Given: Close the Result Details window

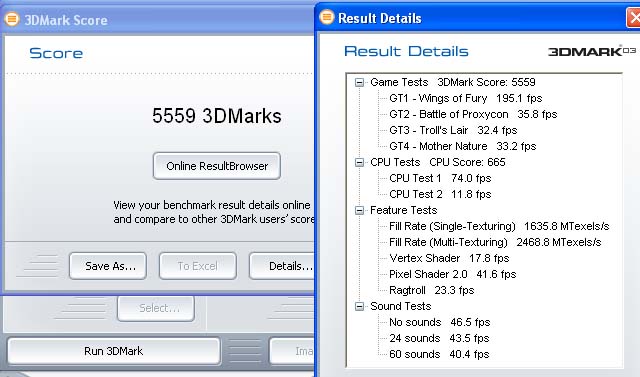Looking at the screenshot, I should (633, 18).
